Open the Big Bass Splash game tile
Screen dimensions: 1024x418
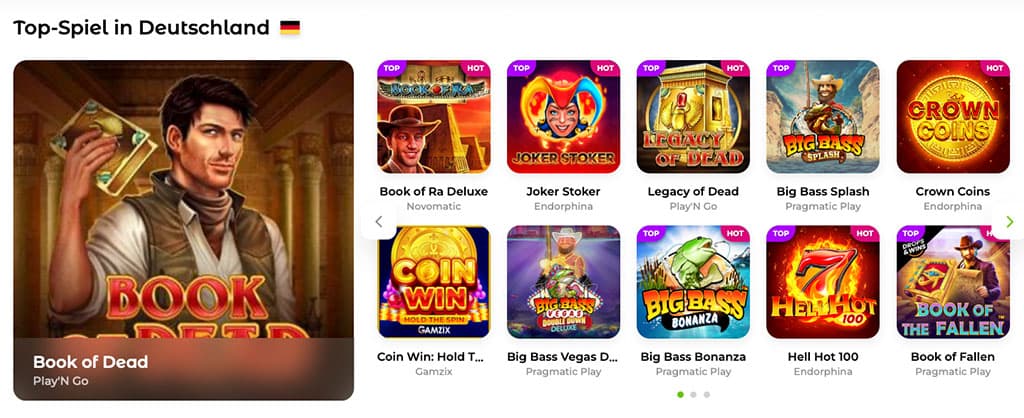click(x=823, y=117)
